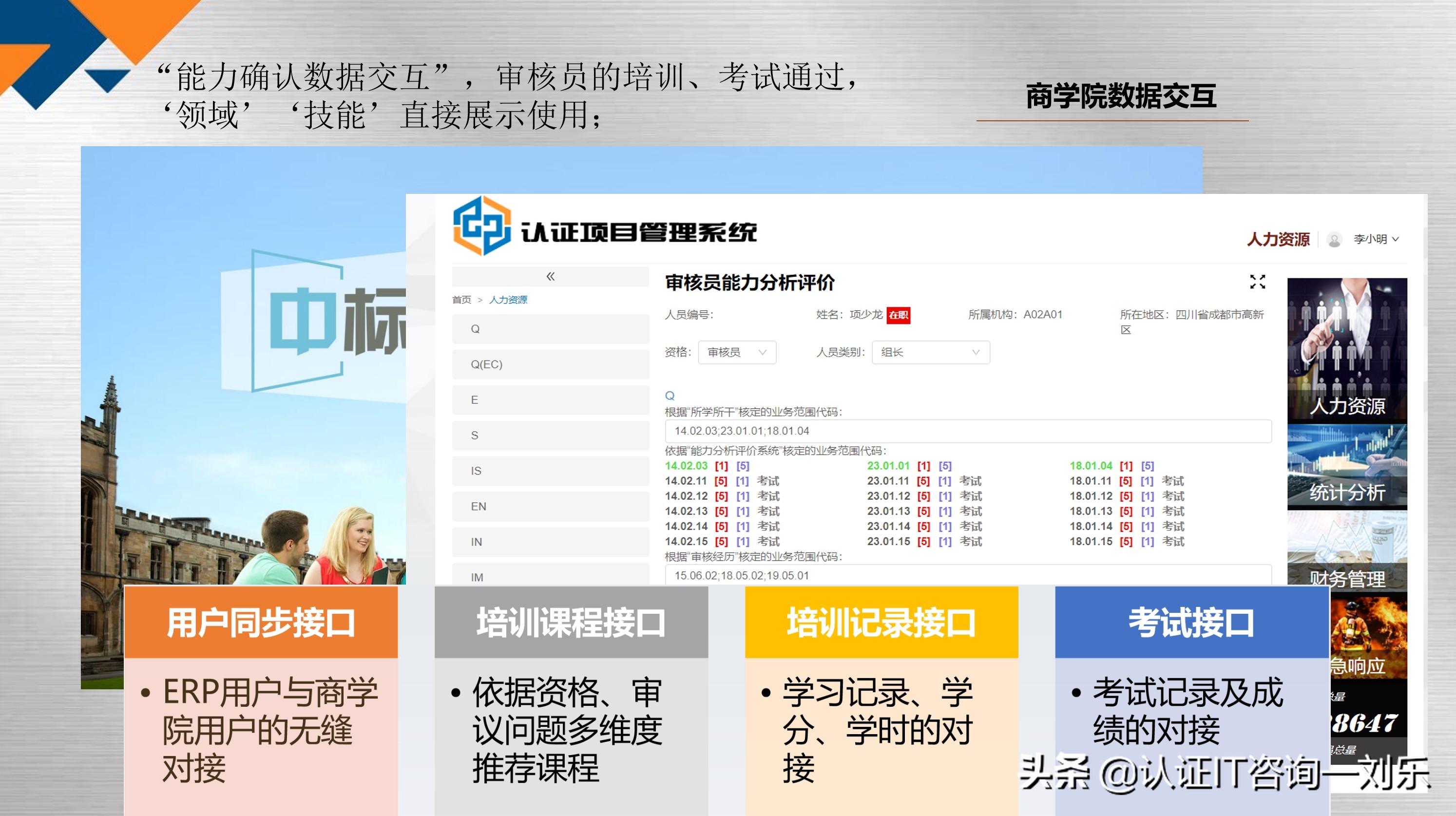Click the red 在职 status badge

coord(899,315)
